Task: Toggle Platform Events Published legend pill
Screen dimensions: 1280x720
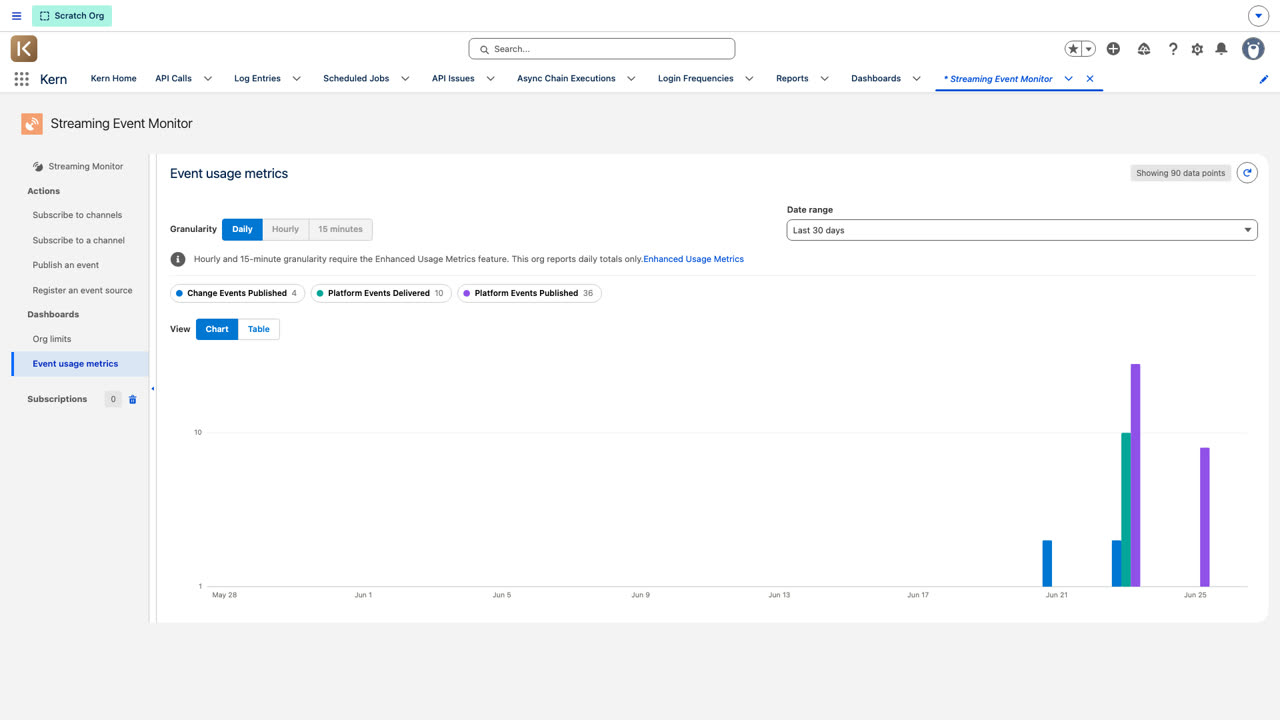Action: click(529, 293)
